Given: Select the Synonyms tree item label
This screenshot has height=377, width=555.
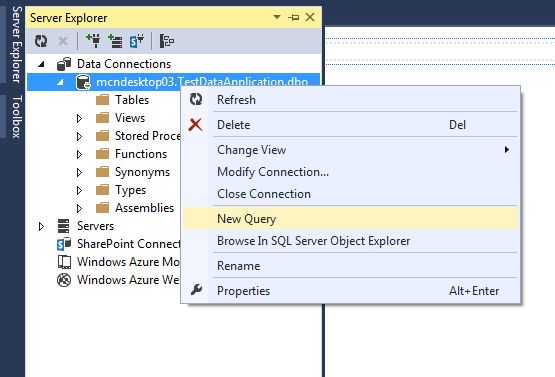Looking at the screenshot, I should click(x=142, y=172).
